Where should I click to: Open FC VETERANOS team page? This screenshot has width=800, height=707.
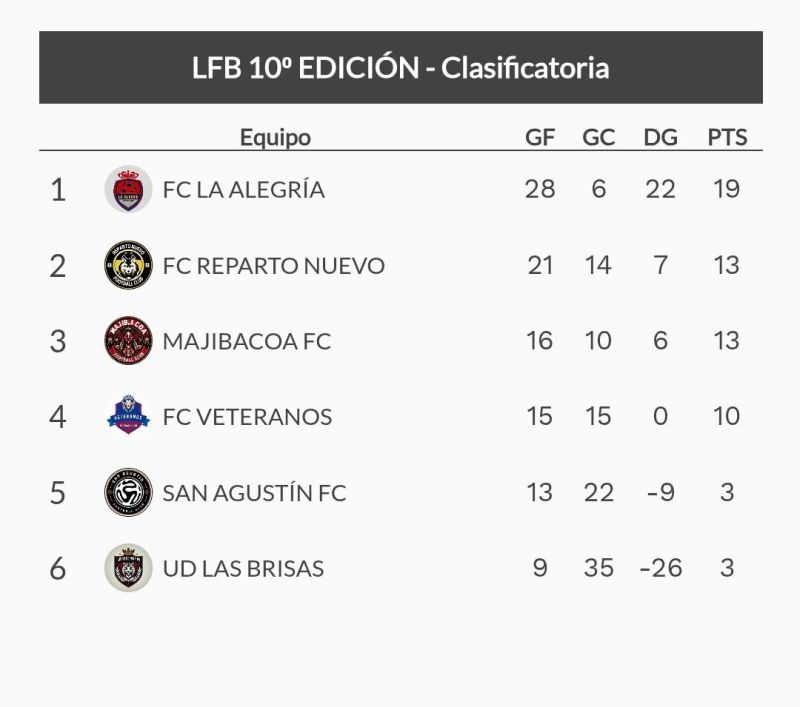point(247,417)
